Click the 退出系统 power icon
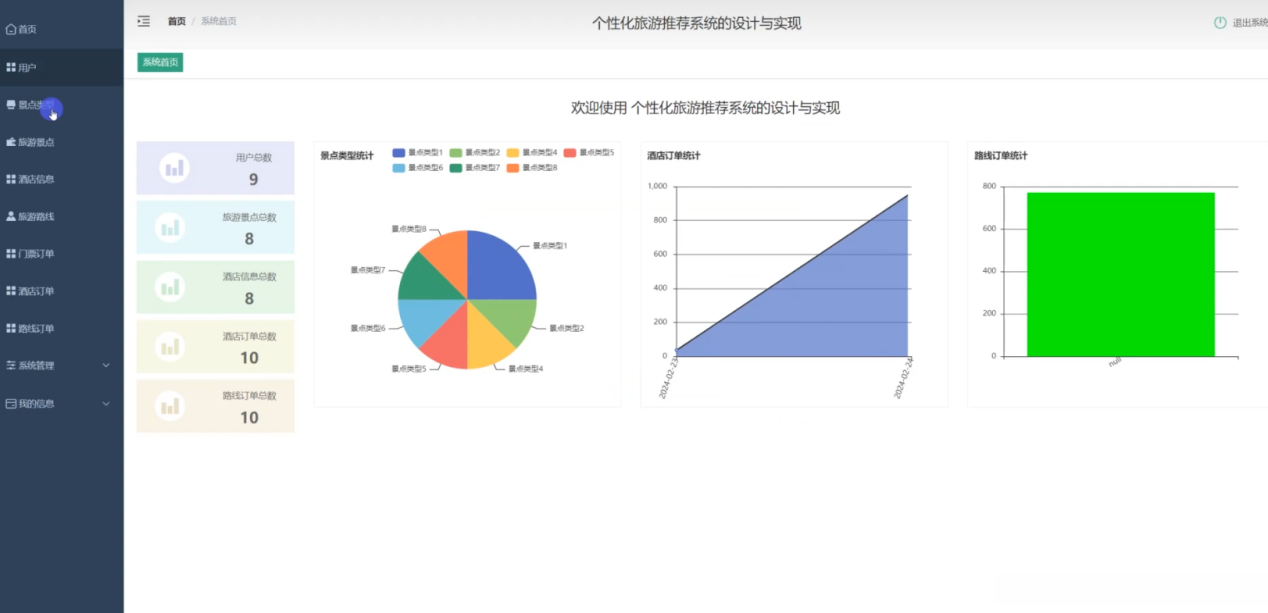This screenshot has width=1268, height=613. pyautogui.click(x=1220, y=22)
